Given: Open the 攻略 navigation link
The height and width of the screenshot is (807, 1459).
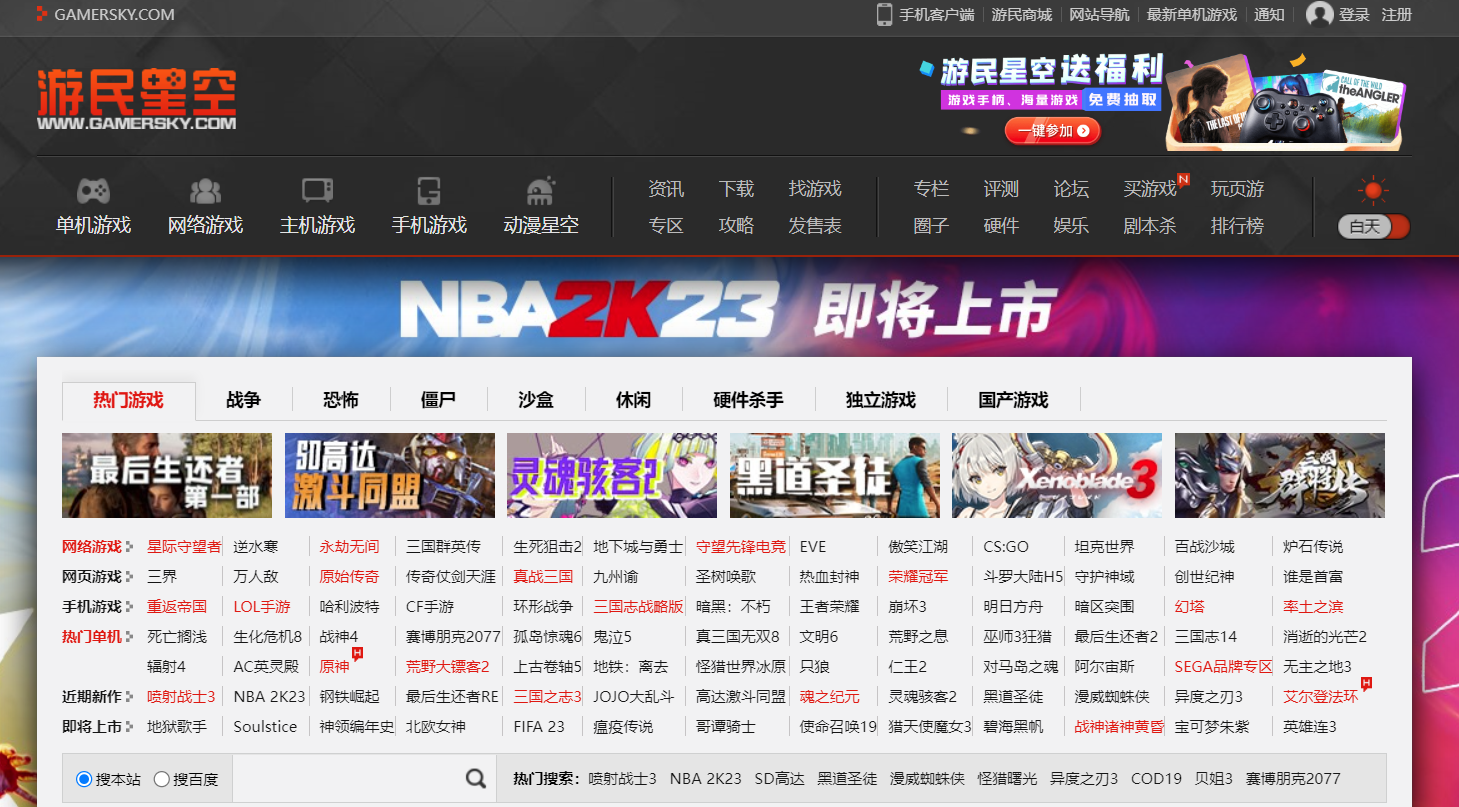Looking at the screenshot, I should pyautogui.click(x=736, y=226).
